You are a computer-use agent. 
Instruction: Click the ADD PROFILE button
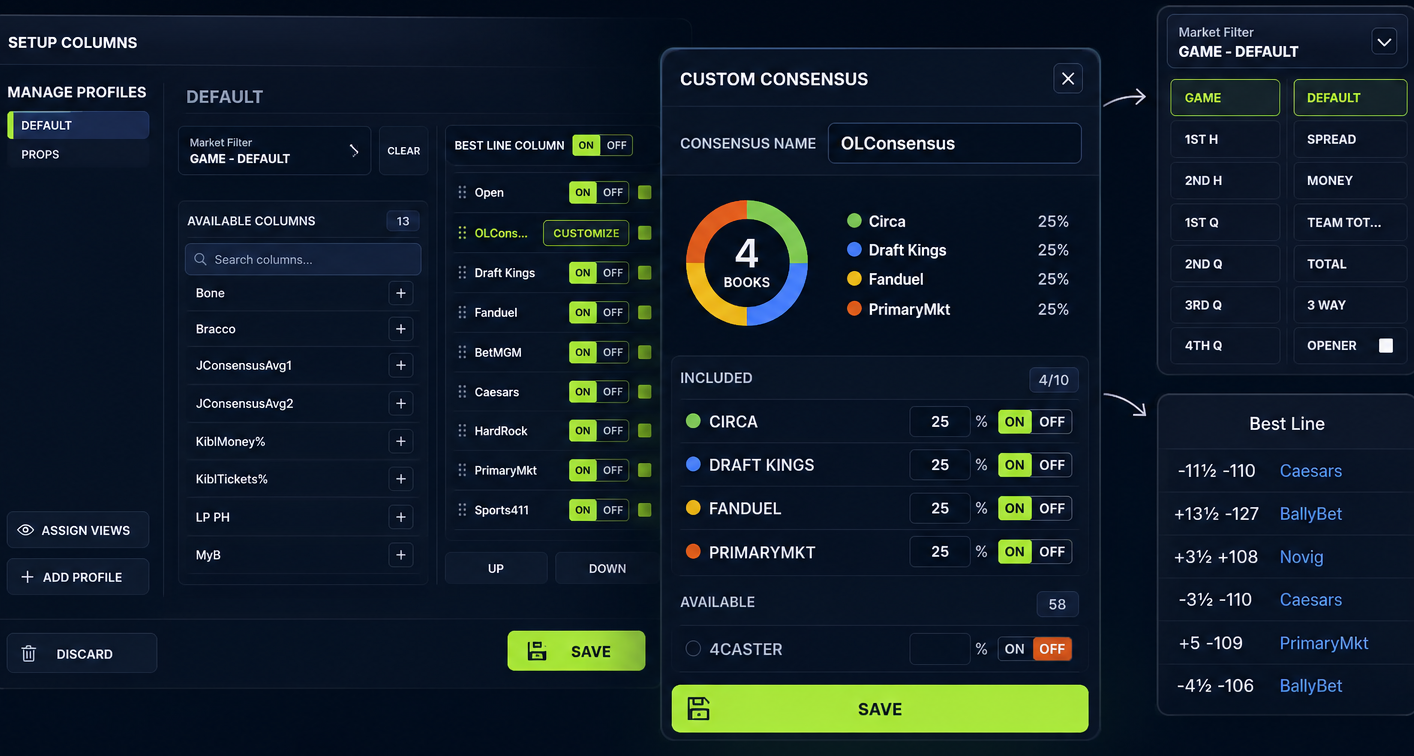coord(78,577)
